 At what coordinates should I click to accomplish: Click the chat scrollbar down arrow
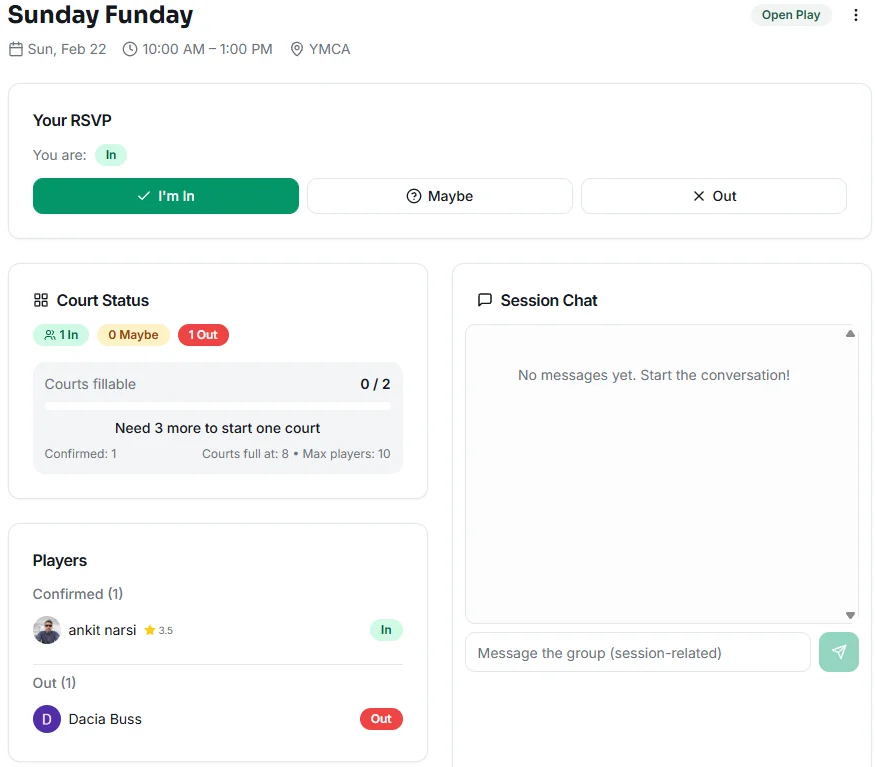pyautogui.click(x=850, y=614)
